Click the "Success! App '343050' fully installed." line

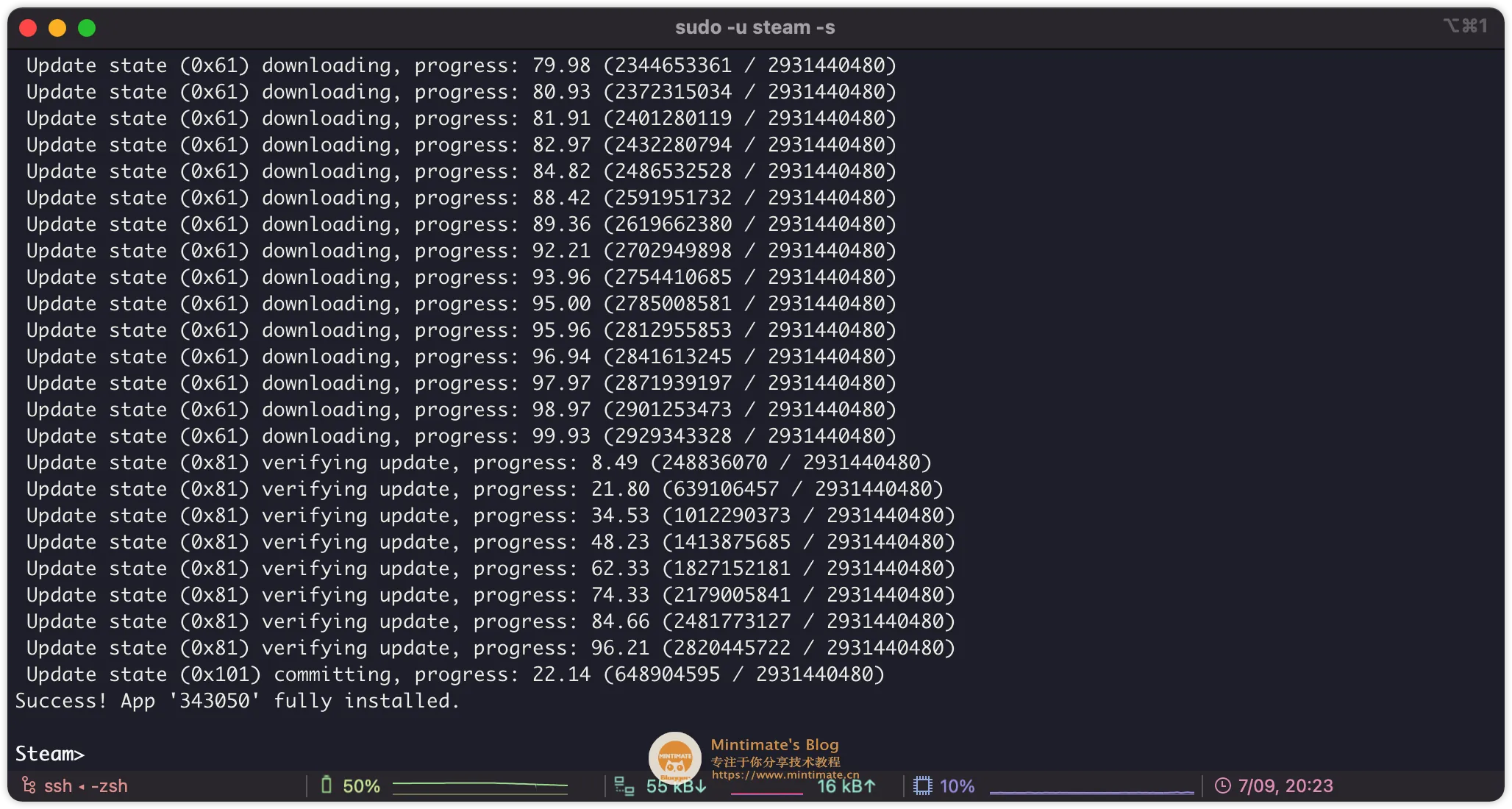click(x=237, y=701)
